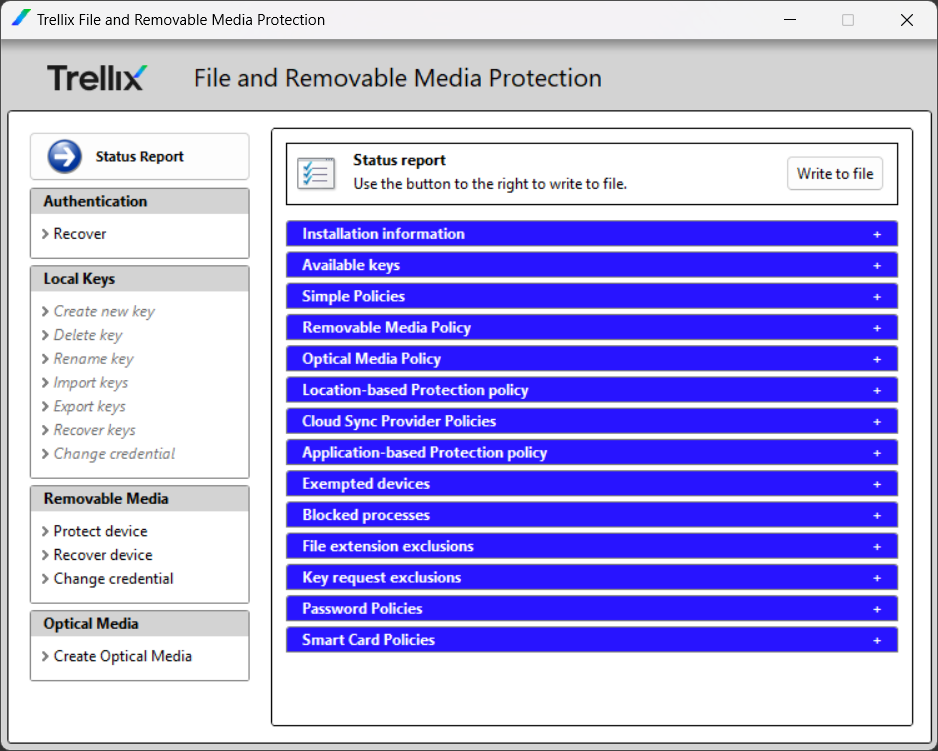Click the plus icon on Exempted devices
The image size is (938, 751).
click(877, 484)
